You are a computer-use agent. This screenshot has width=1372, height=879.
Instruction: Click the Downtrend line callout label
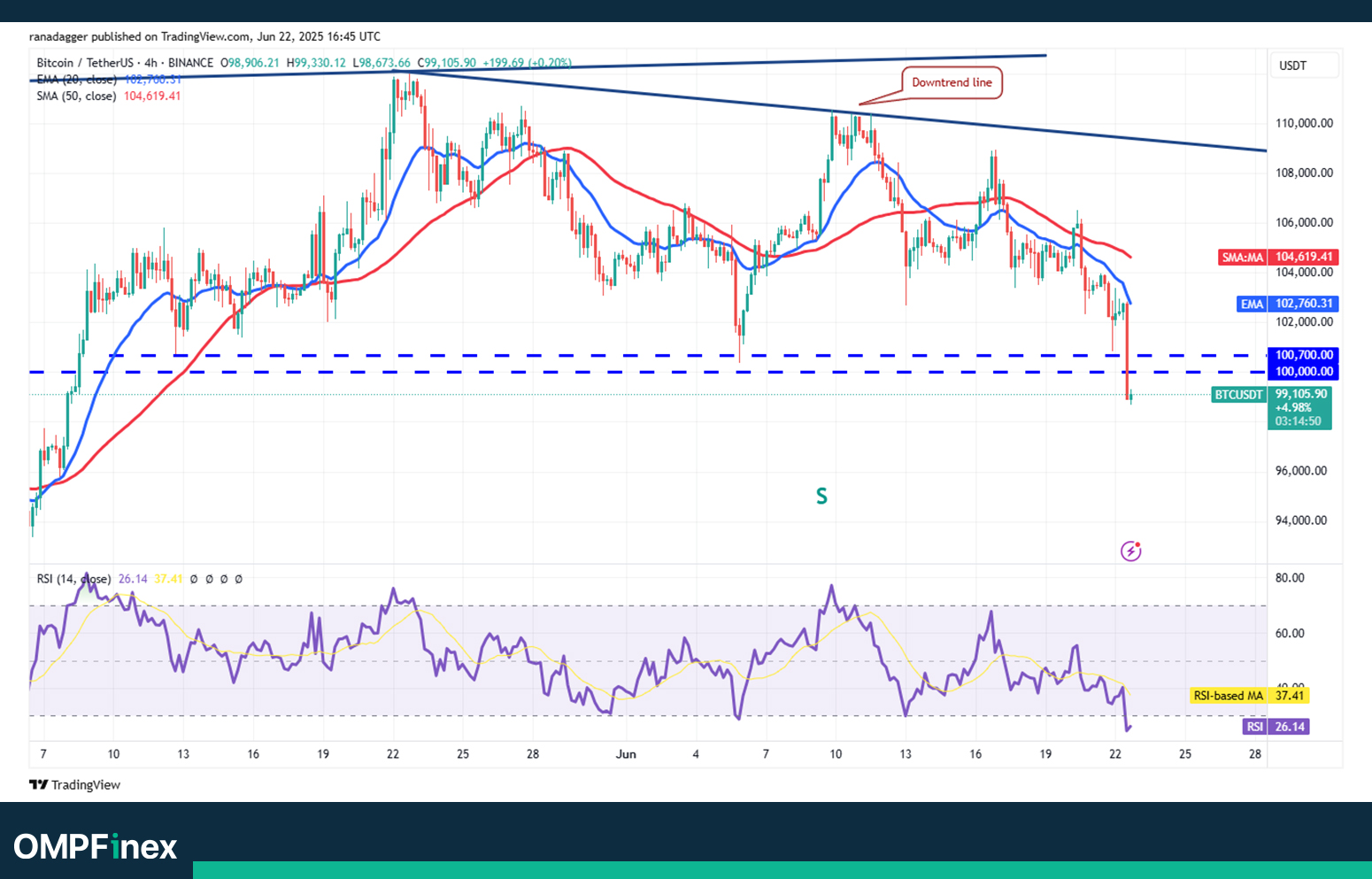tap(952, 82)
